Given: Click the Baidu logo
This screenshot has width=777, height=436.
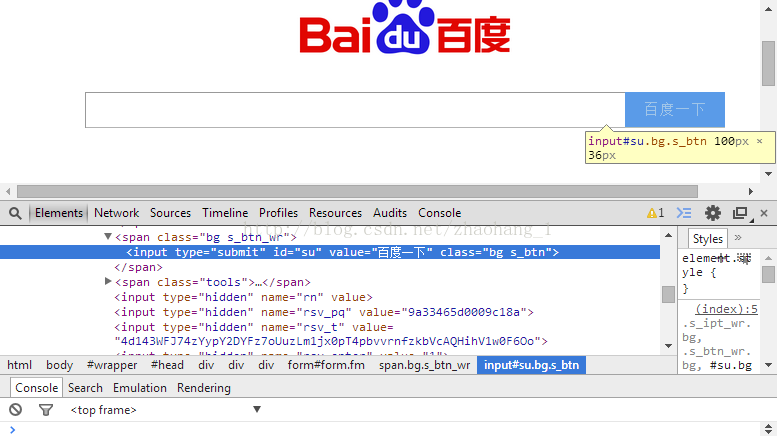Looking at the screenshot, I should tap(405, 27).
